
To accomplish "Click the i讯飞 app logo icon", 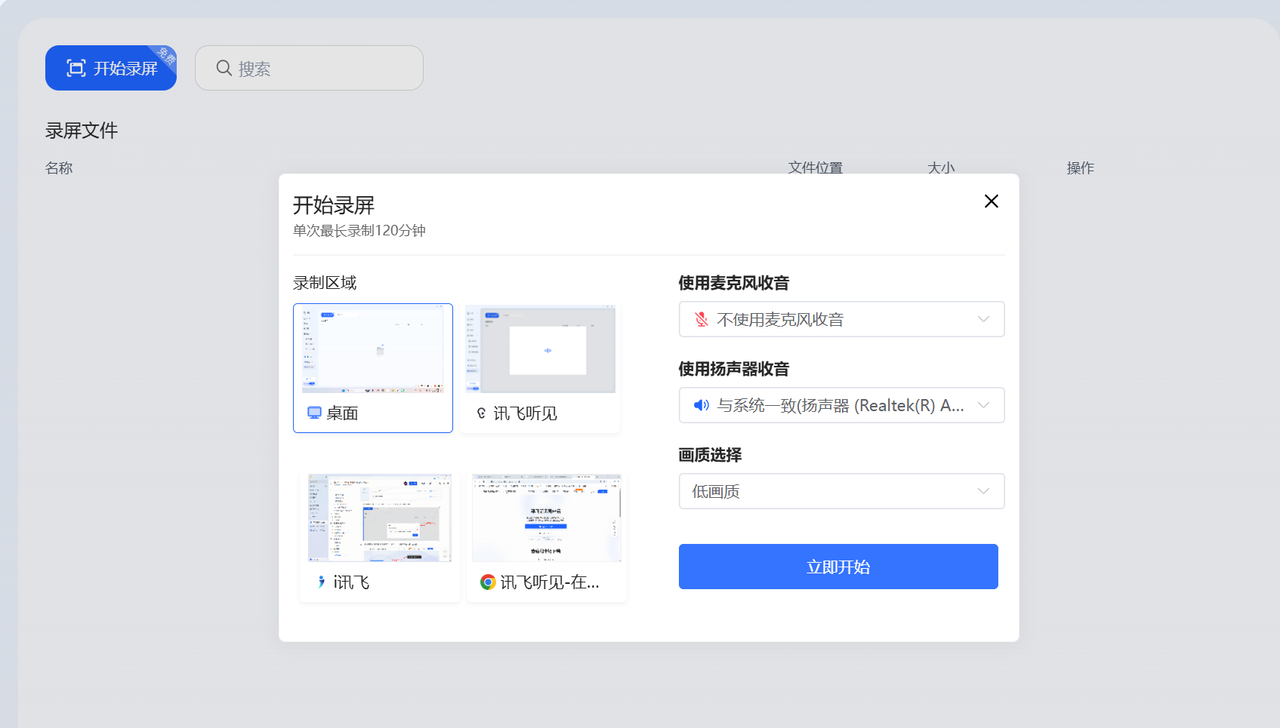I will tap(320, 582).
